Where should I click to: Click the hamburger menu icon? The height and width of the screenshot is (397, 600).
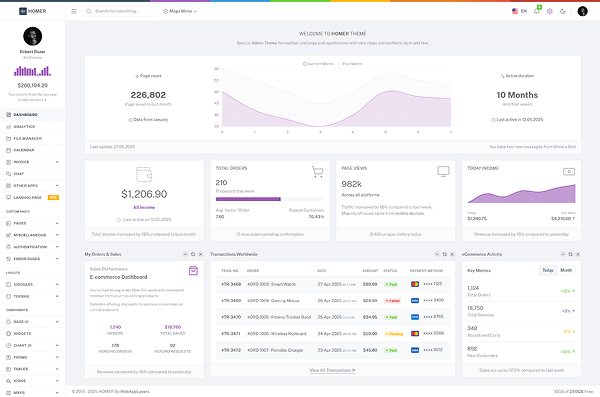pos(74,11)
